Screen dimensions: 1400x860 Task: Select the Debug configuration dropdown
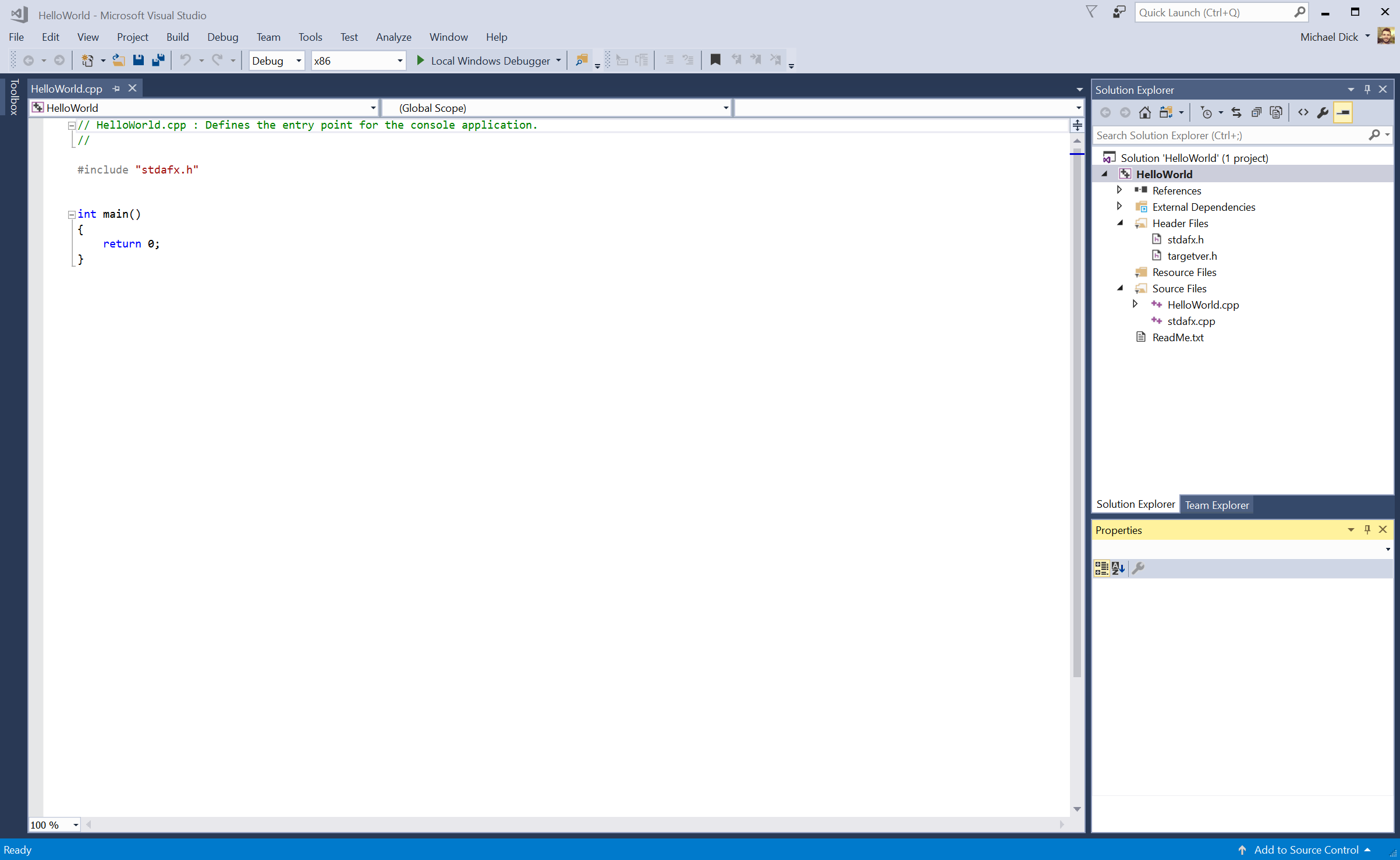point(277,60)
